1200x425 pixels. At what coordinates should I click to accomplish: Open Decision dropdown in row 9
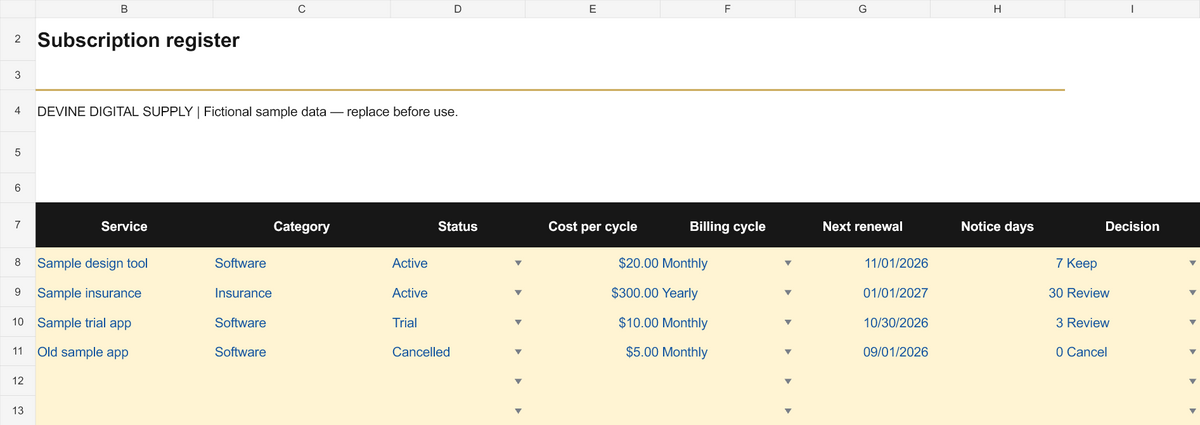1192,293
